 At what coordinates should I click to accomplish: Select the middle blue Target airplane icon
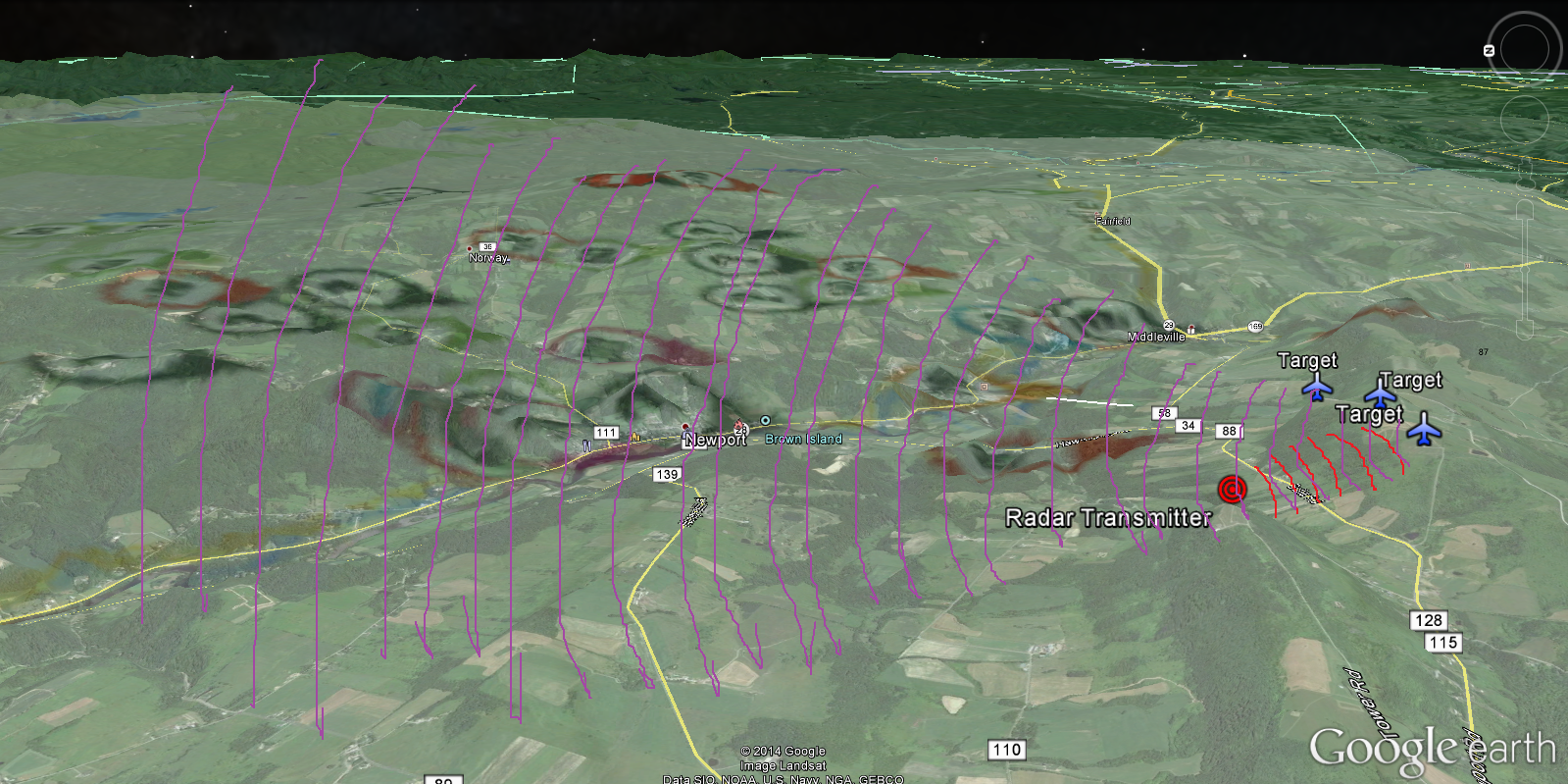[x=1381, y=394]
